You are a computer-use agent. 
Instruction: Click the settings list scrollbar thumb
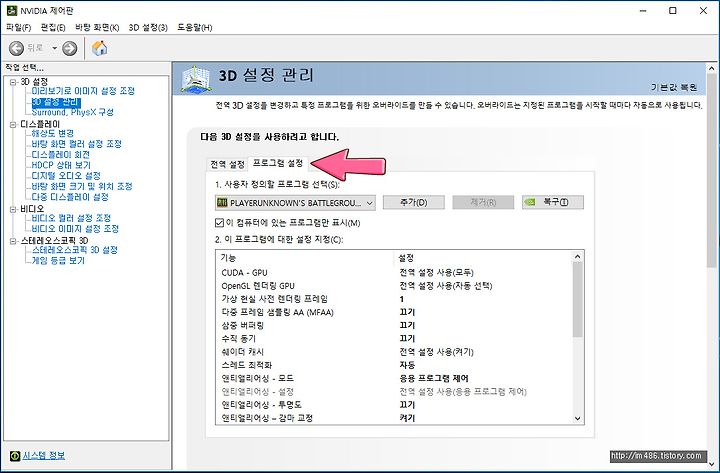coord(578,299)
